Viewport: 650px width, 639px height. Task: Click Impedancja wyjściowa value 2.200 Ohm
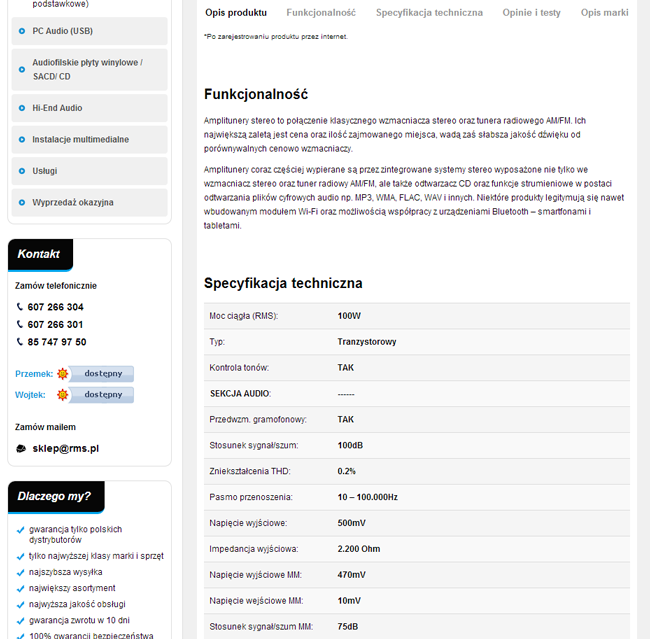click(359, 549)
